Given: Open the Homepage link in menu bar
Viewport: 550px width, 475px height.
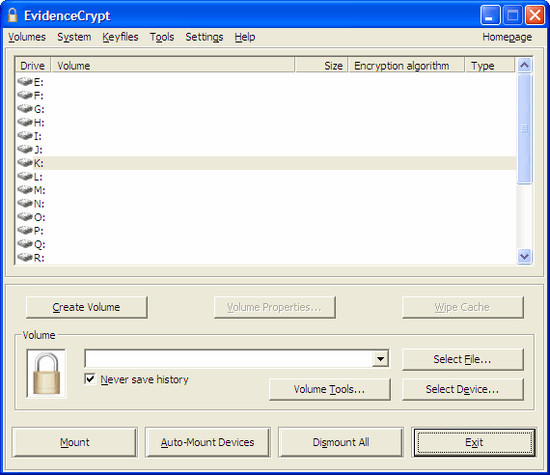Looking at the screenshot, I should tap(507, 37).
